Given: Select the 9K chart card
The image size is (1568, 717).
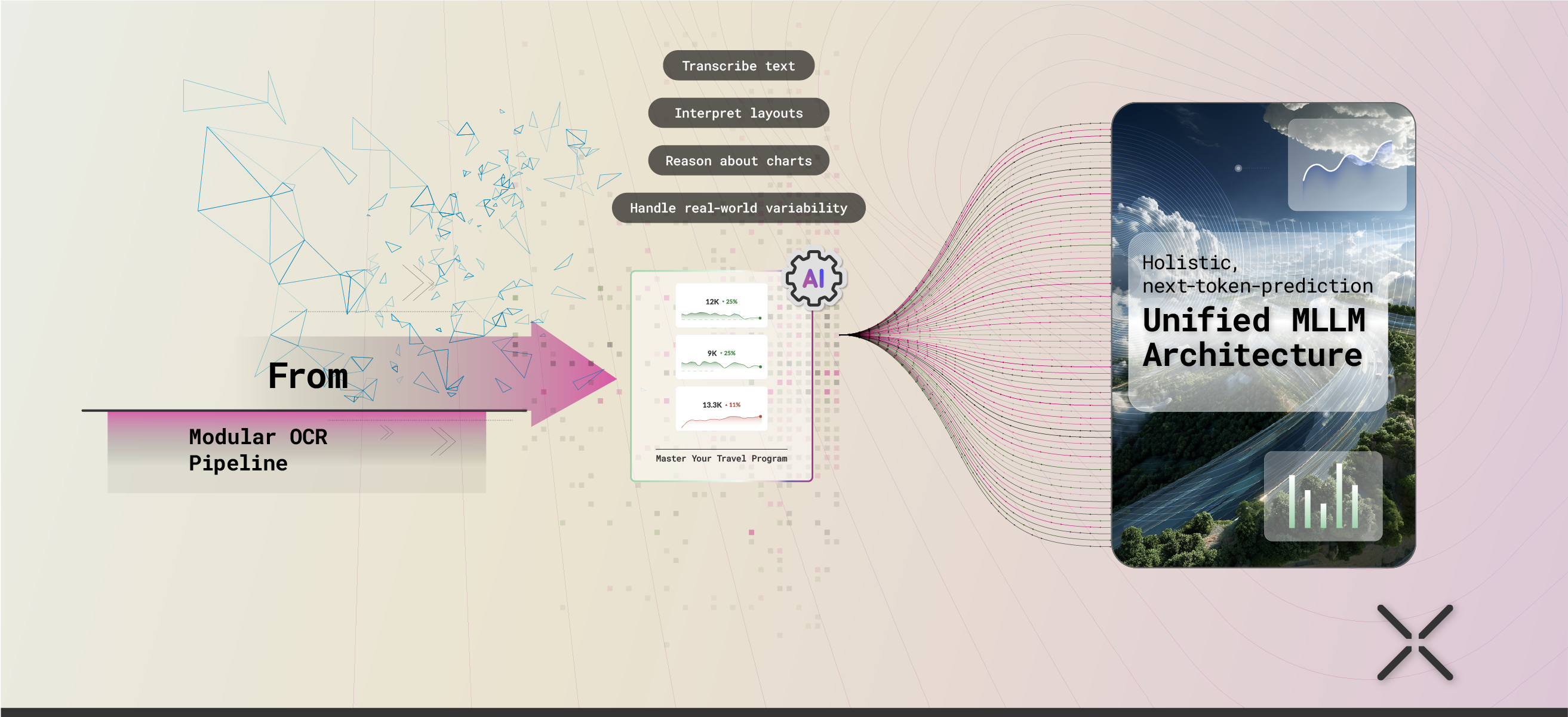Looking at the screenshot, I should tap(721, 356).
